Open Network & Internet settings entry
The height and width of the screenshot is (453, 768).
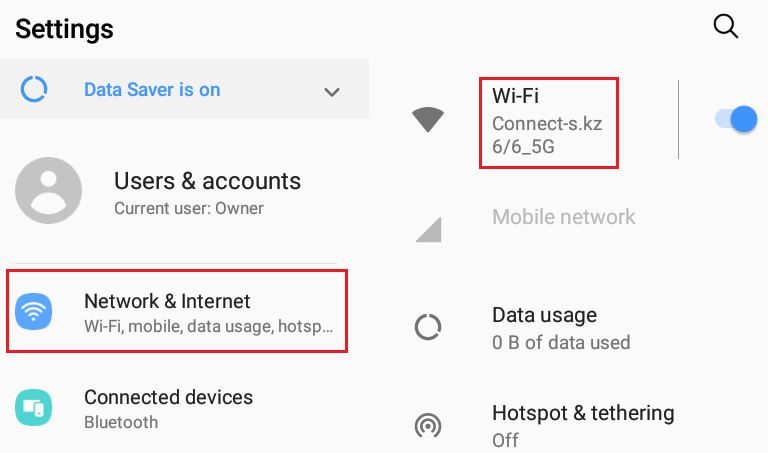pos(177,311)
